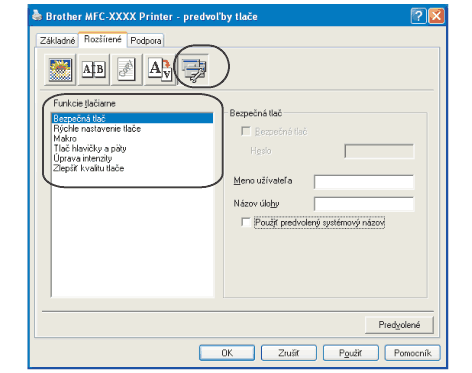Click the printer icon in title bar
This screenshot has height=373, width=472.
(x=37, y=15)
